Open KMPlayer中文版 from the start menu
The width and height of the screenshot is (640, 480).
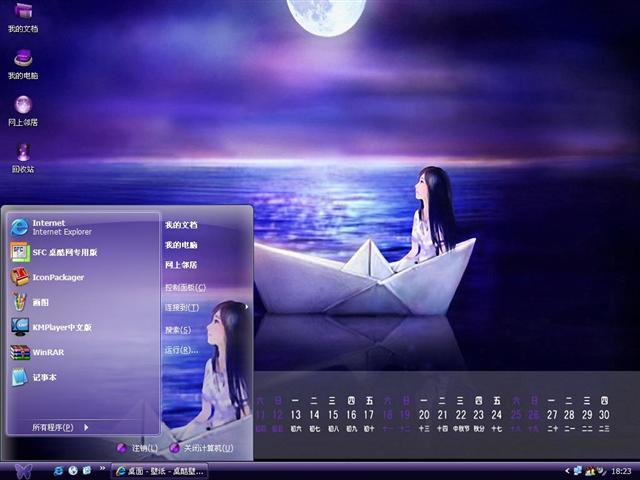coord(60,327)
